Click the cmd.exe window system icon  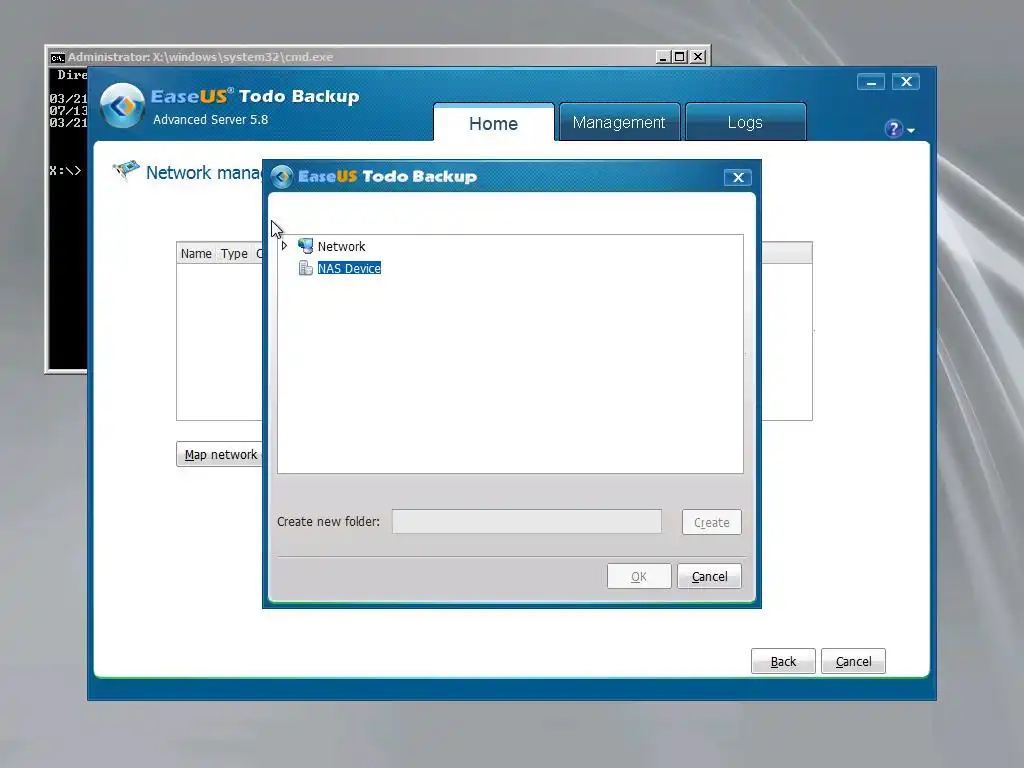pos(57,57)
